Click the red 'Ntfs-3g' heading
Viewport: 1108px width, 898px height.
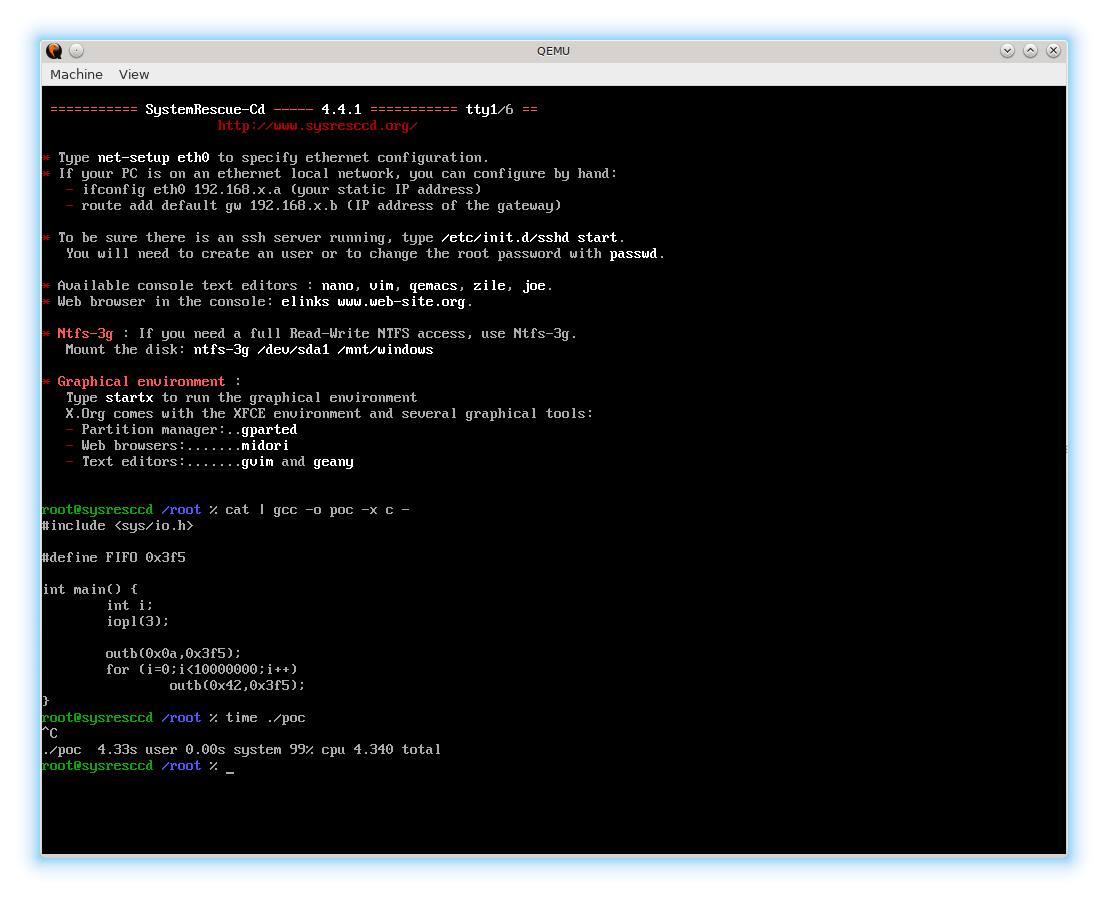pos(85,333)
